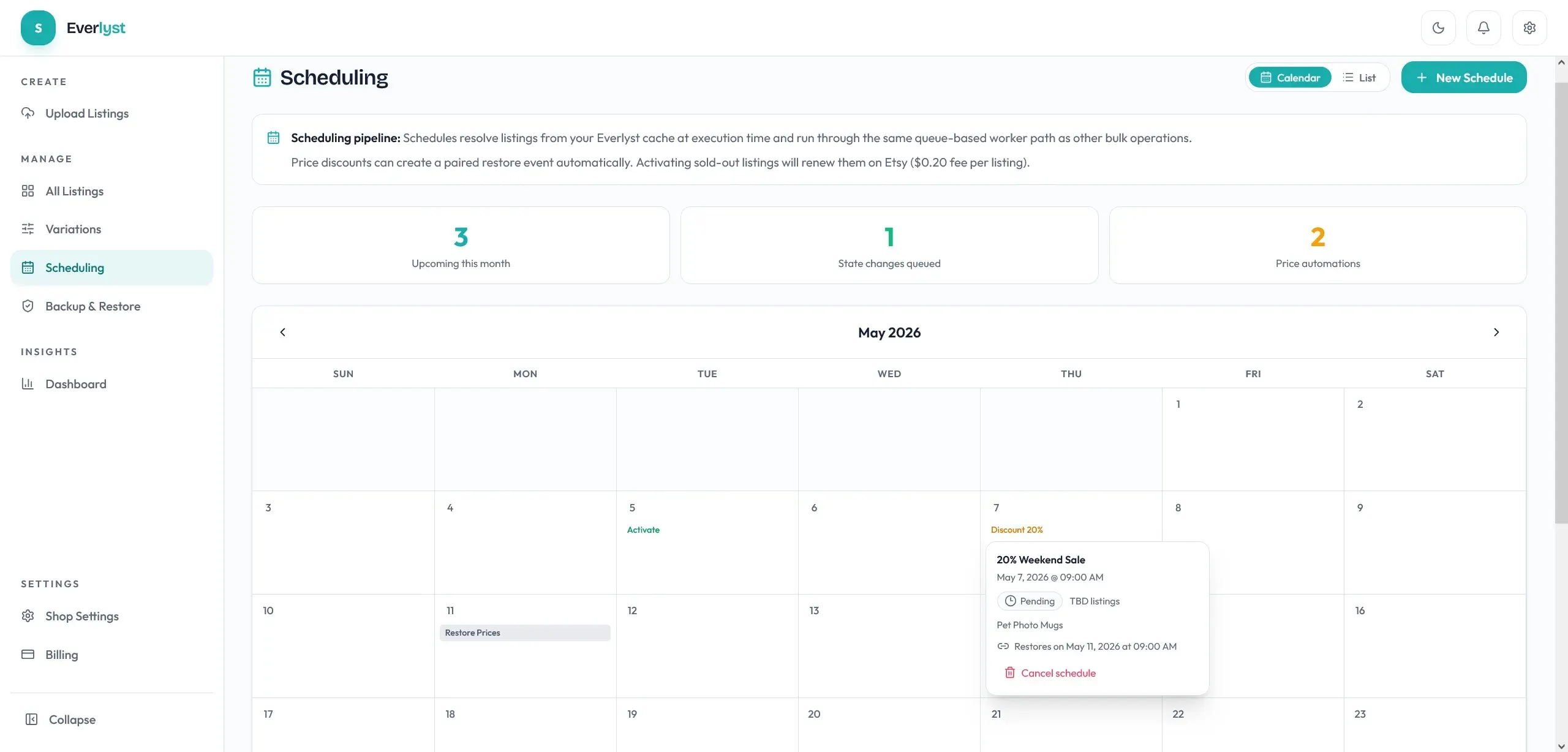Select May 2 calendar cell
Image resolution: width=1568 pixels, height=752 pixels.
pyautogui.click(x=1434, y=439)
